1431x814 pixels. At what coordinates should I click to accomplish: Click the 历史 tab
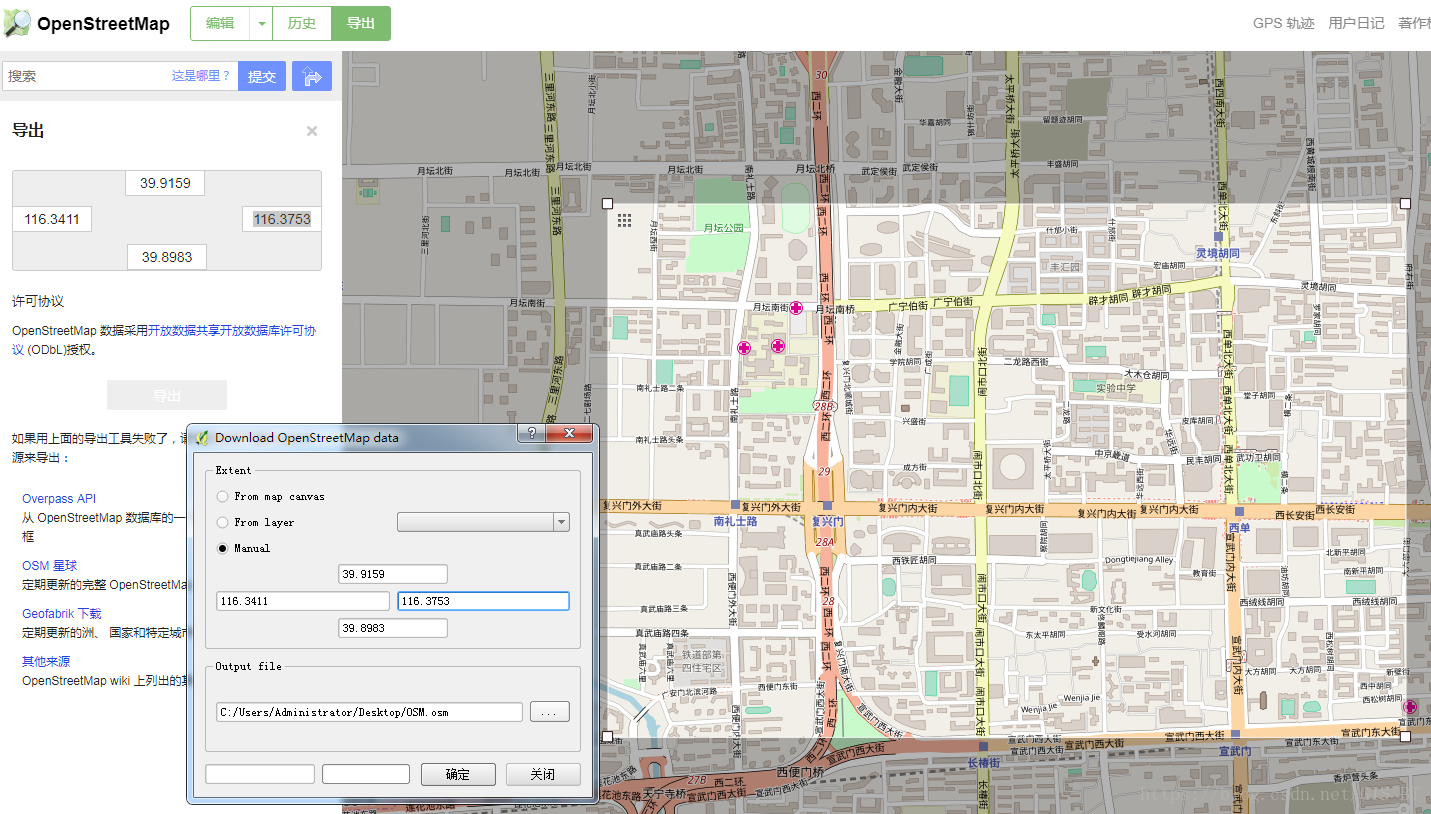(x=302, y=23)
